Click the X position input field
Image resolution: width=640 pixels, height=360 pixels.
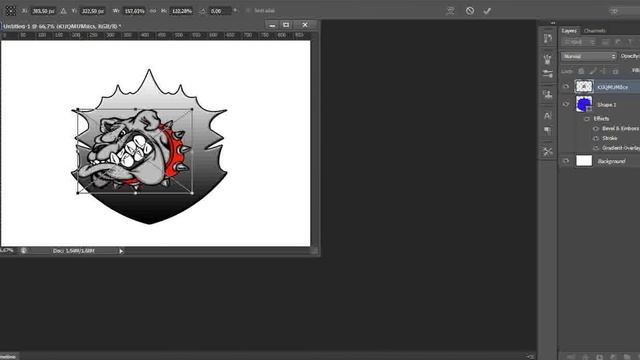click(43, 11)
